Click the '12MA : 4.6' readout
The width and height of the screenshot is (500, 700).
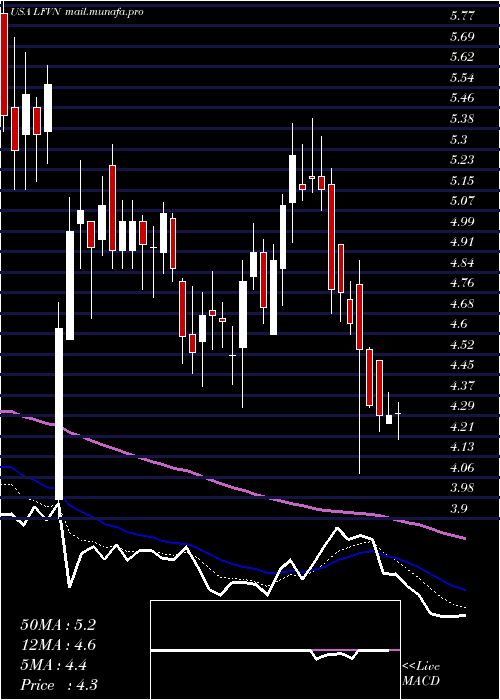coord(58,645)
